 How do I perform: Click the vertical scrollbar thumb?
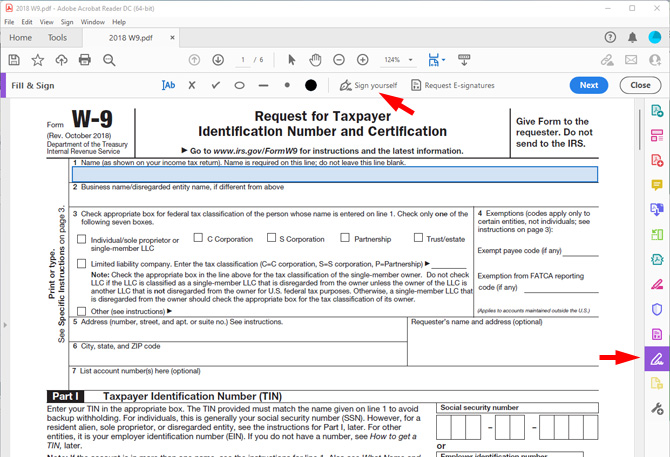tap(640, 130)
